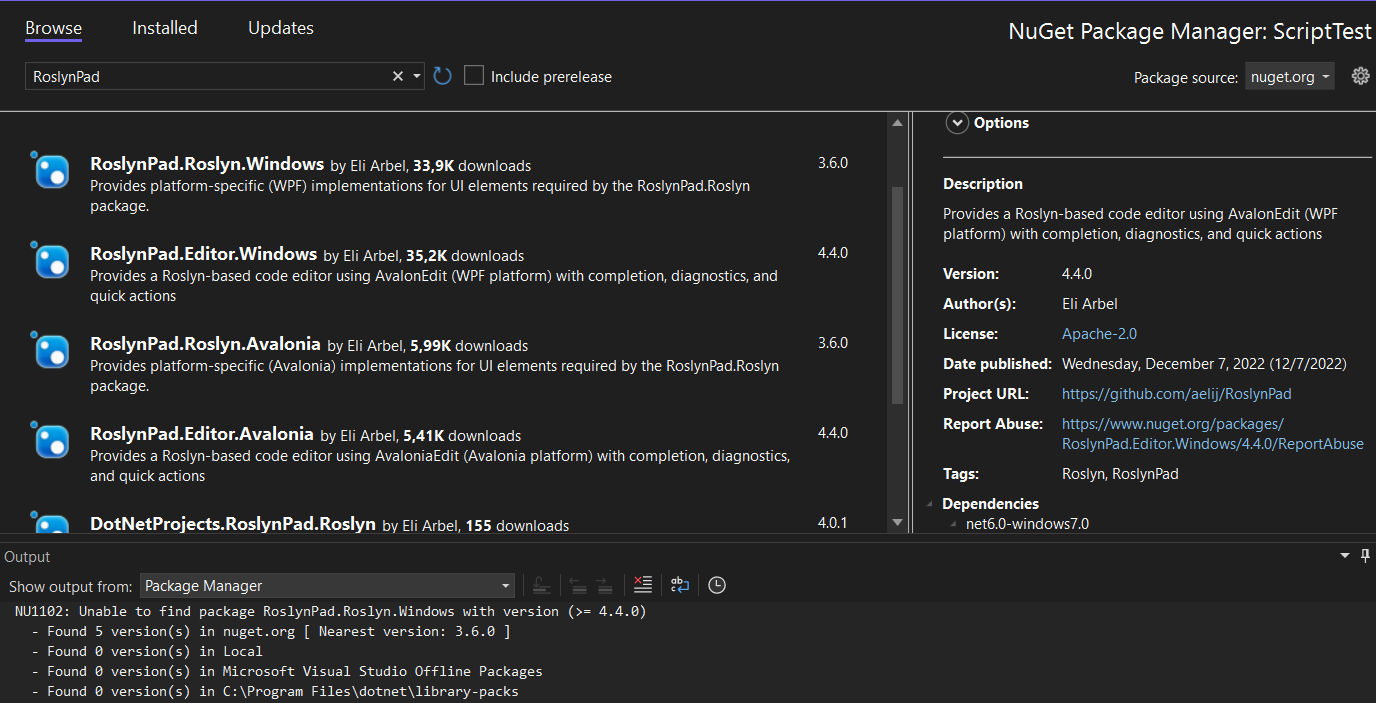Open the Show output from dropdown
The image size is (1376, 703).
point(327,585)
